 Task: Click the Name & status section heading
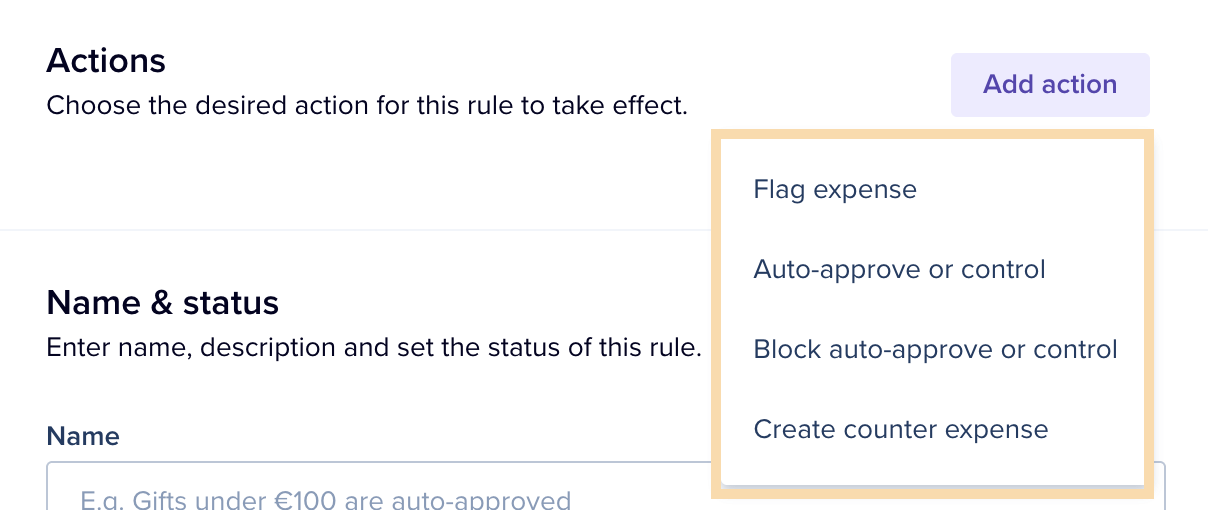point(163,302)
